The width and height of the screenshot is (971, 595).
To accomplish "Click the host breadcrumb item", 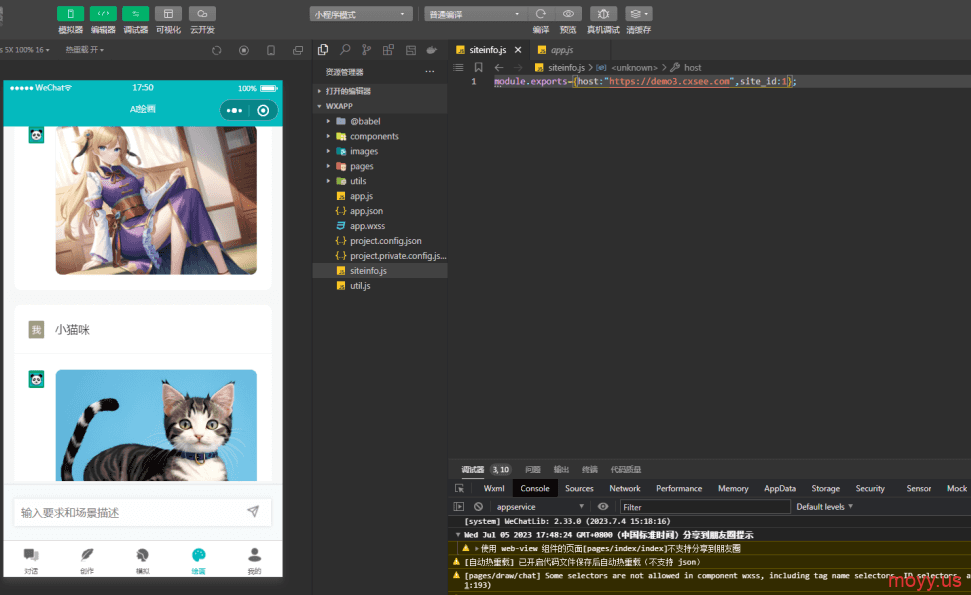I will (692, 67).
